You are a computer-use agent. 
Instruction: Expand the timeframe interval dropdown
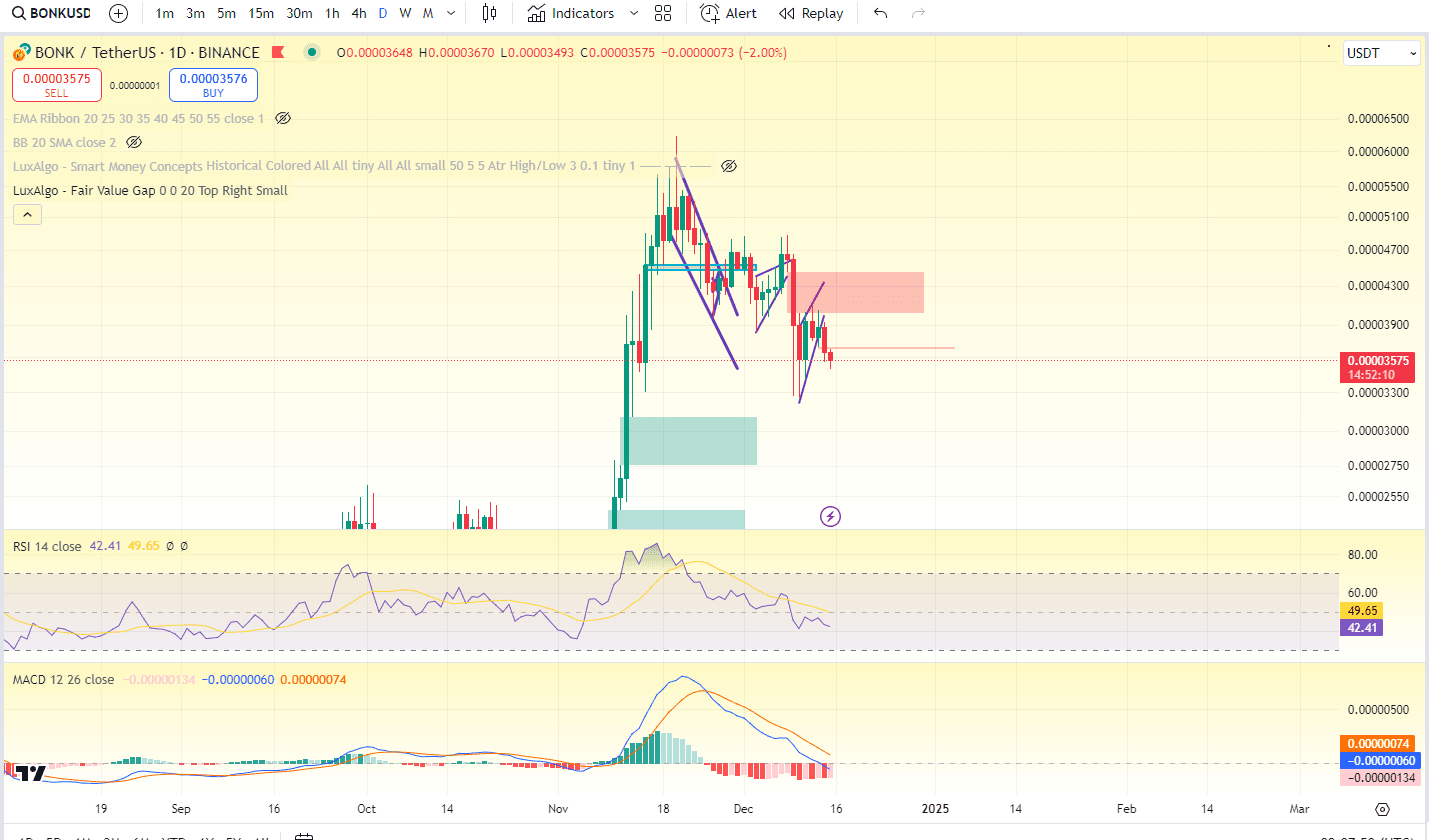(451, 13)
